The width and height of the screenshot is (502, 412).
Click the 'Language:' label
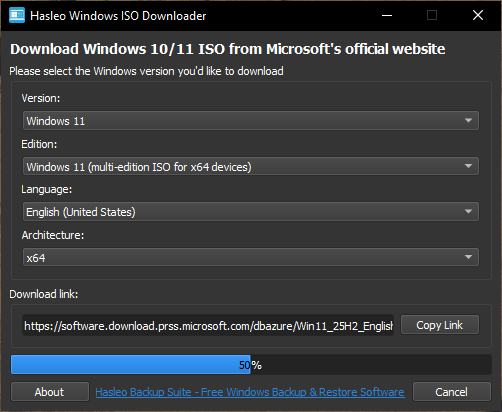[47, 189]
